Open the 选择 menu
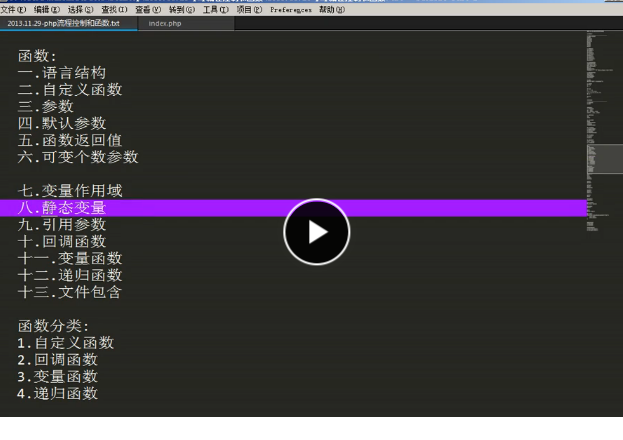 point(81,10)
